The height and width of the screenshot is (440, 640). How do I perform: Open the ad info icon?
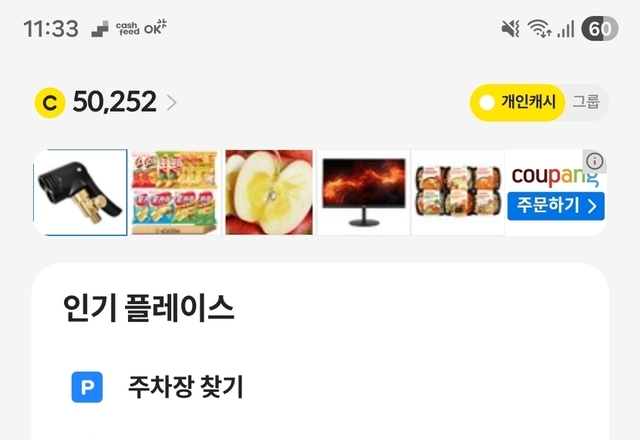coord(594,161)
